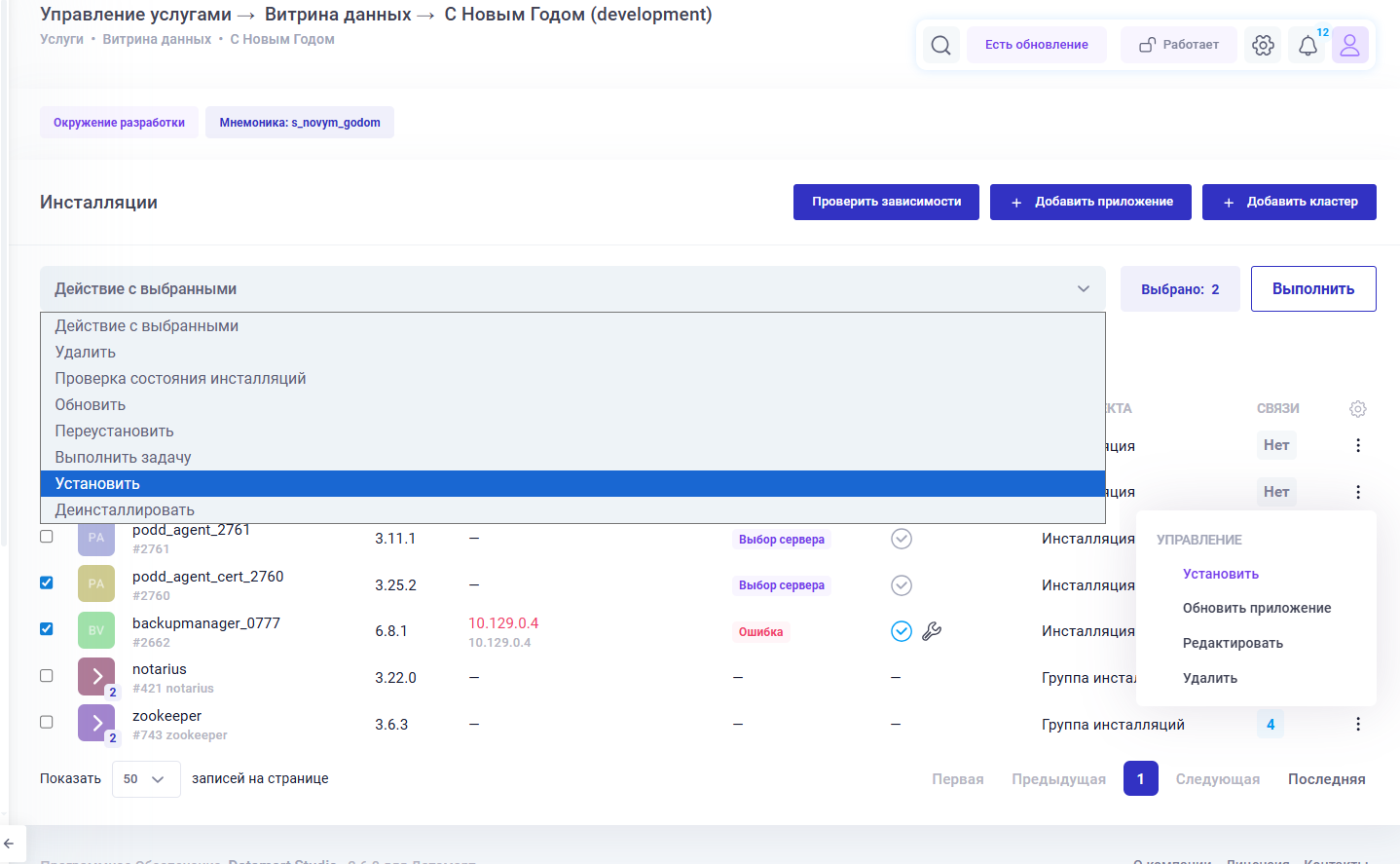This screenshot has width=1400, height=864.
Task: Click status check circle for podd_agent_cert_2760
Action: 902,585
